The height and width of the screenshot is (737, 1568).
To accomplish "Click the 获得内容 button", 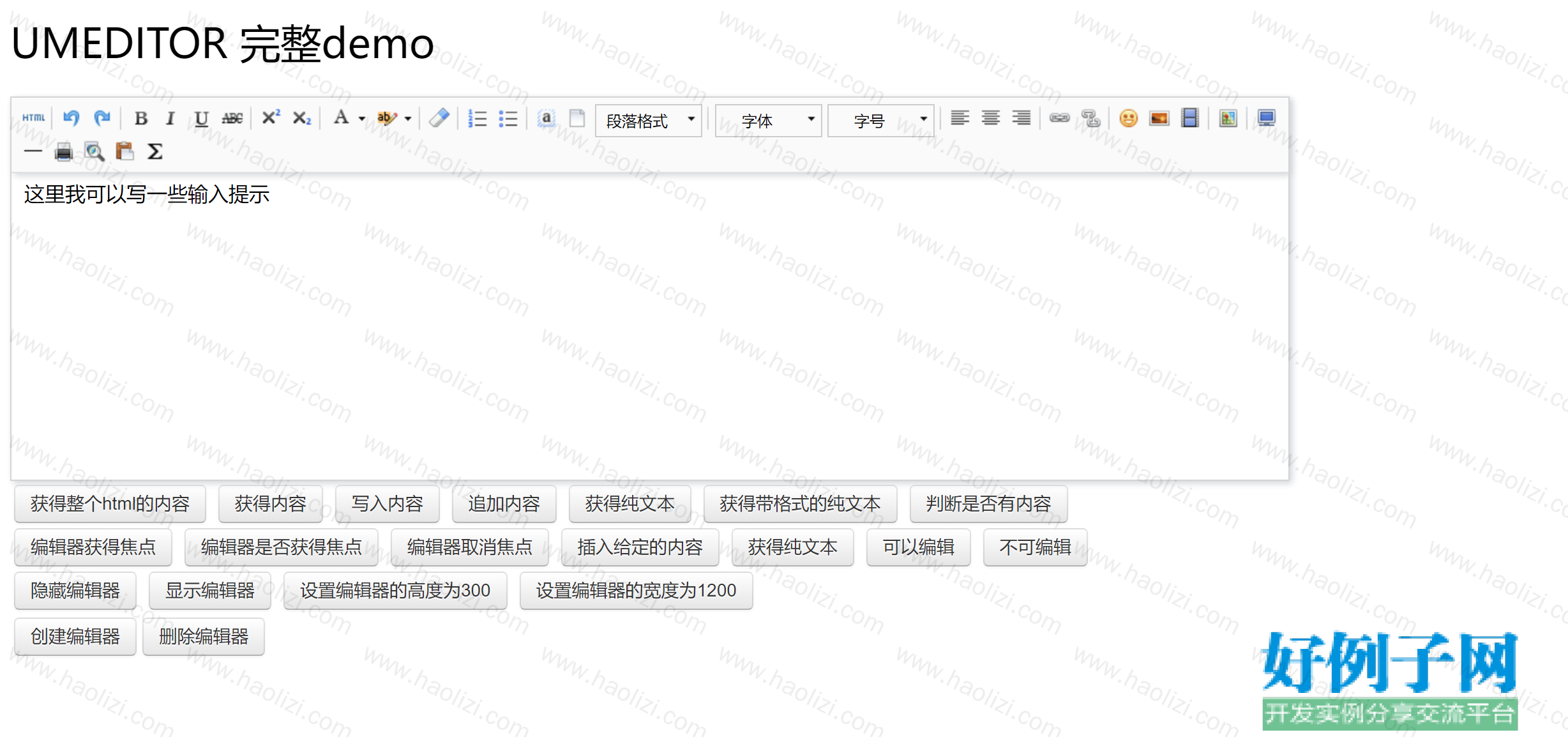I will 270,504.
